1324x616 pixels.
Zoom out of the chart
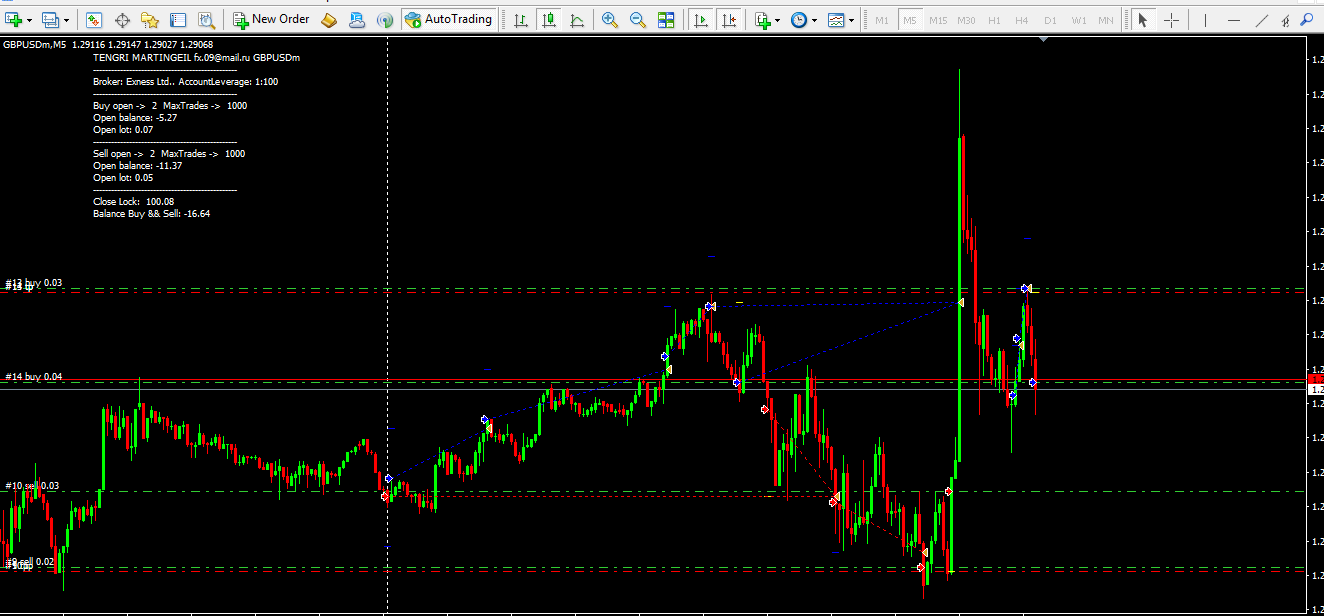coord(638,19)
